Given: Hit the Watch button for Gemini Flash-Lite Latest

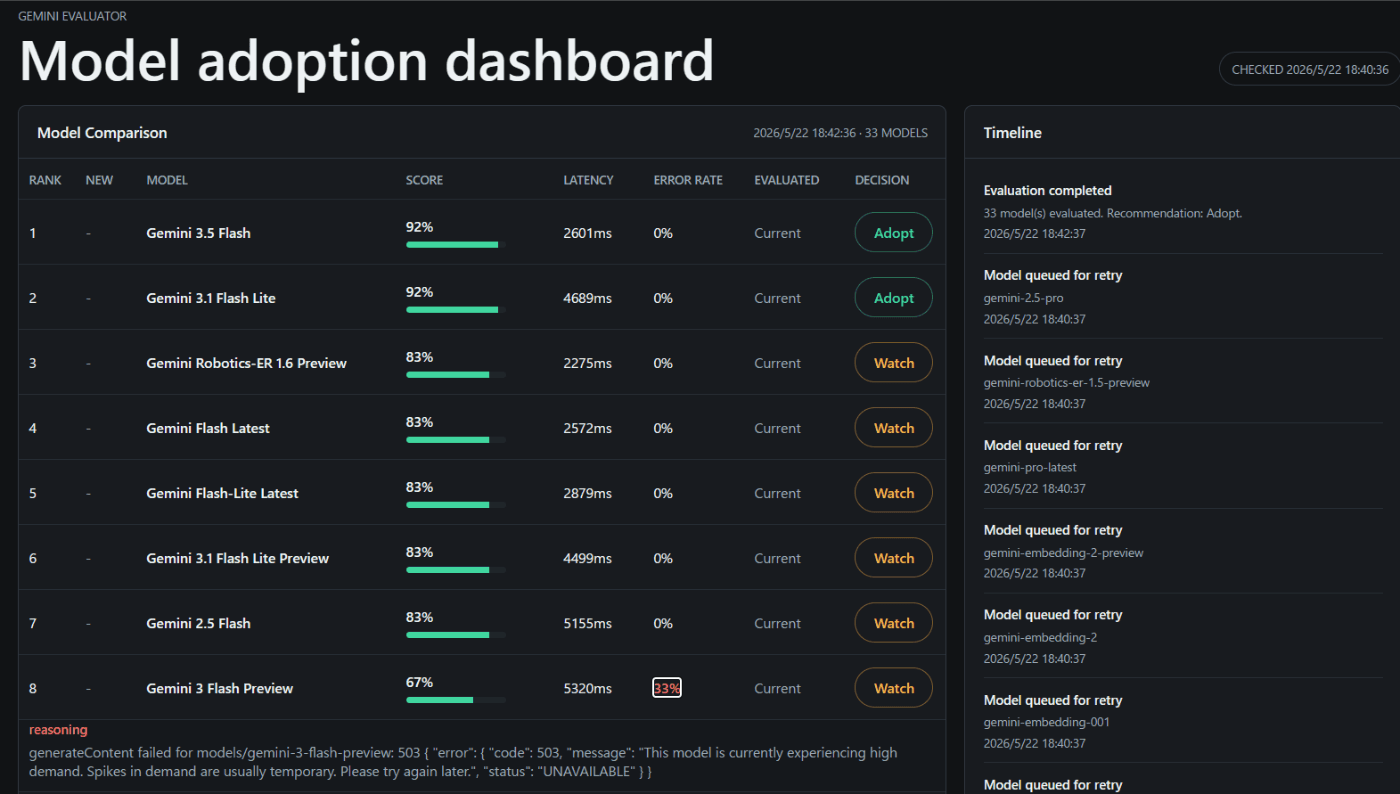Looking at the screenshot, I should (x=893, y=493).
